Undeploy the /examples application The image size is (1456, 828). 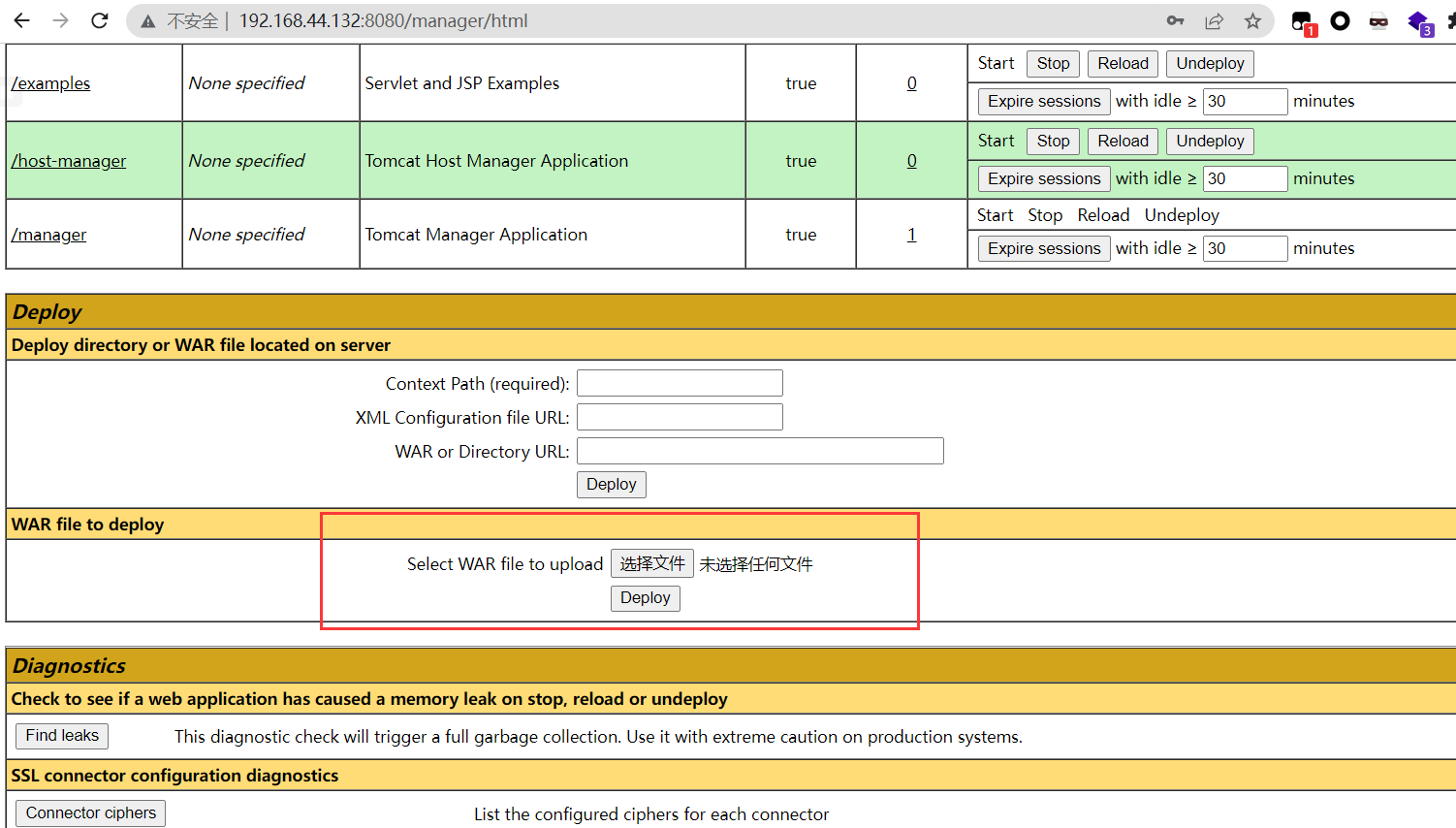pyautogui.click(x=1210, y=64)
